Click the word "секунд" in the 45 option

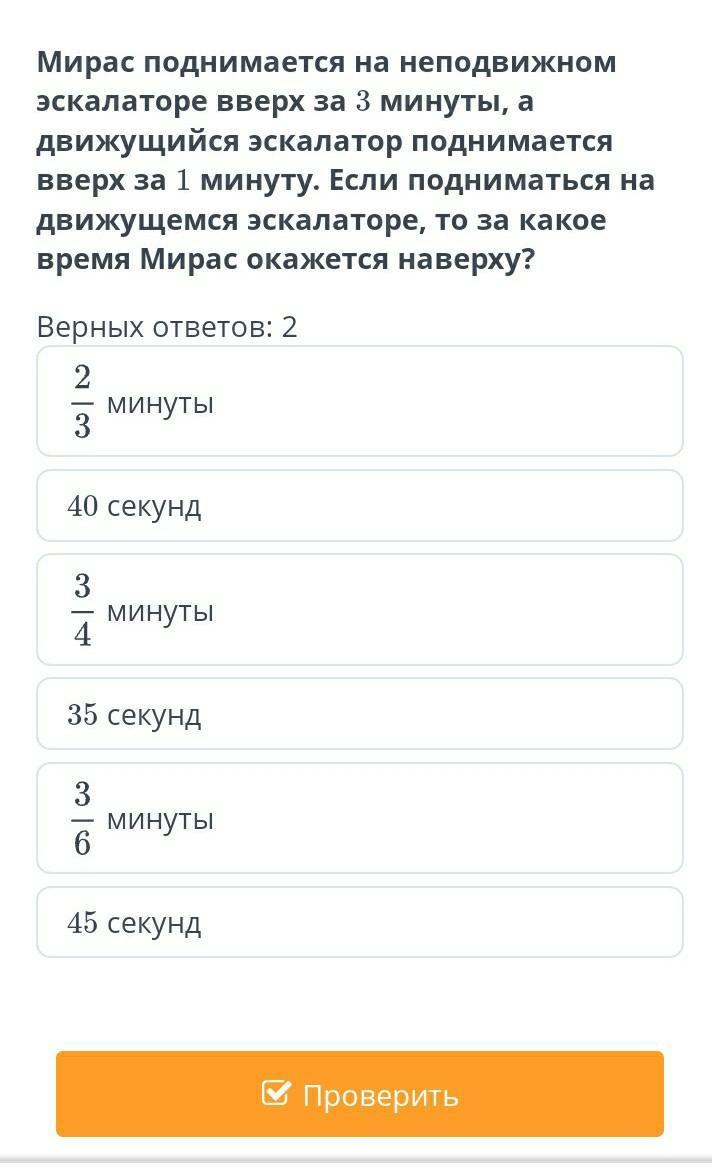click(x=154, y=923)
